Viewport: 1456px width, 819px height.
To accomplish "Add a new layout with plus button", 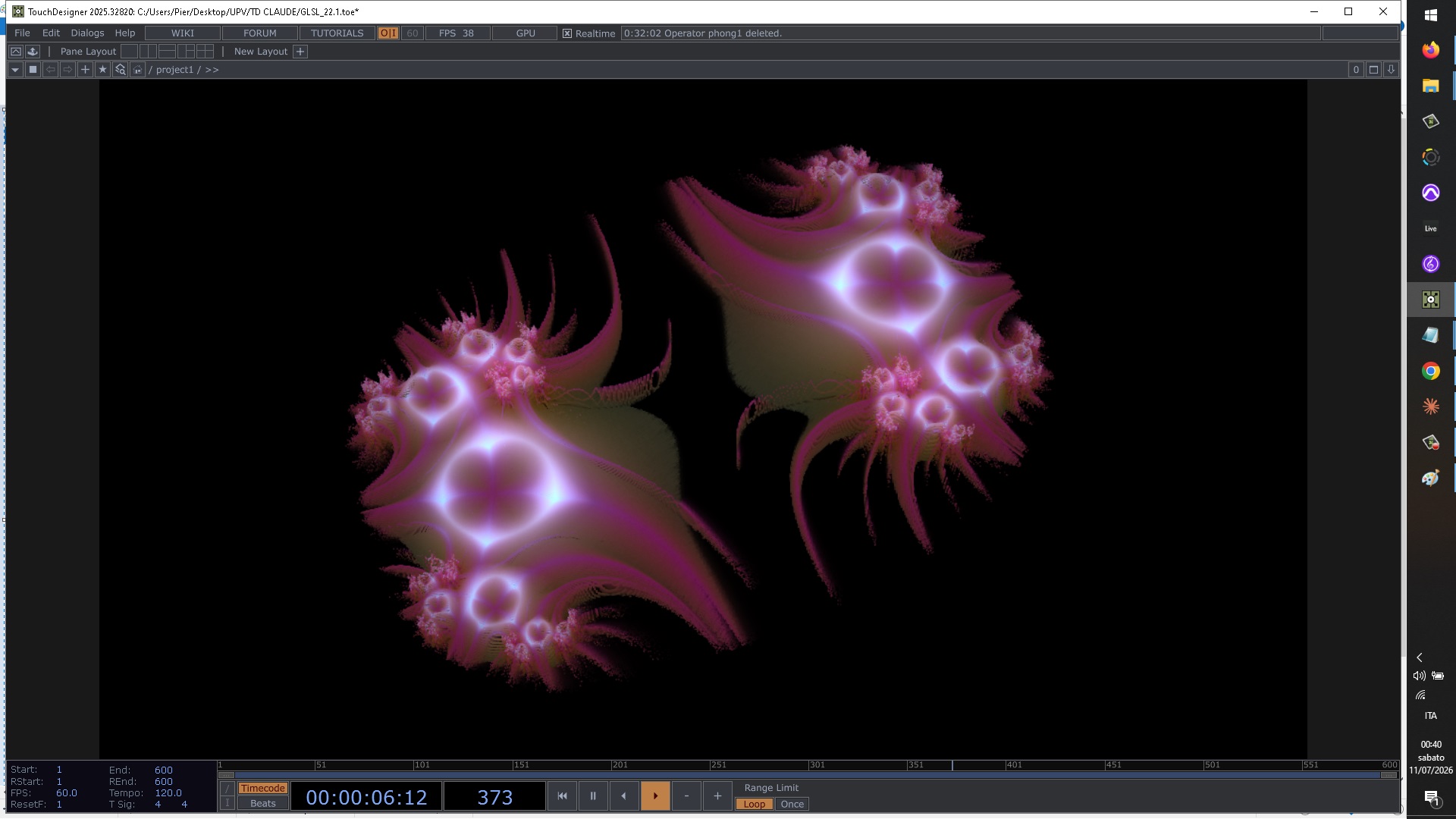I will [x=300, y=52].
